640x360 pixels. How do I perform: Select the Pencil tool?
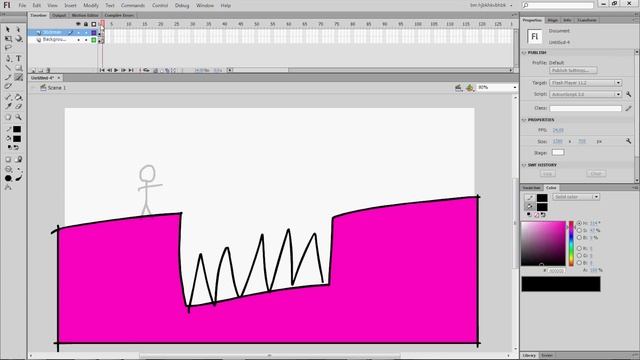pyautogui.click(x=8, y=77)
